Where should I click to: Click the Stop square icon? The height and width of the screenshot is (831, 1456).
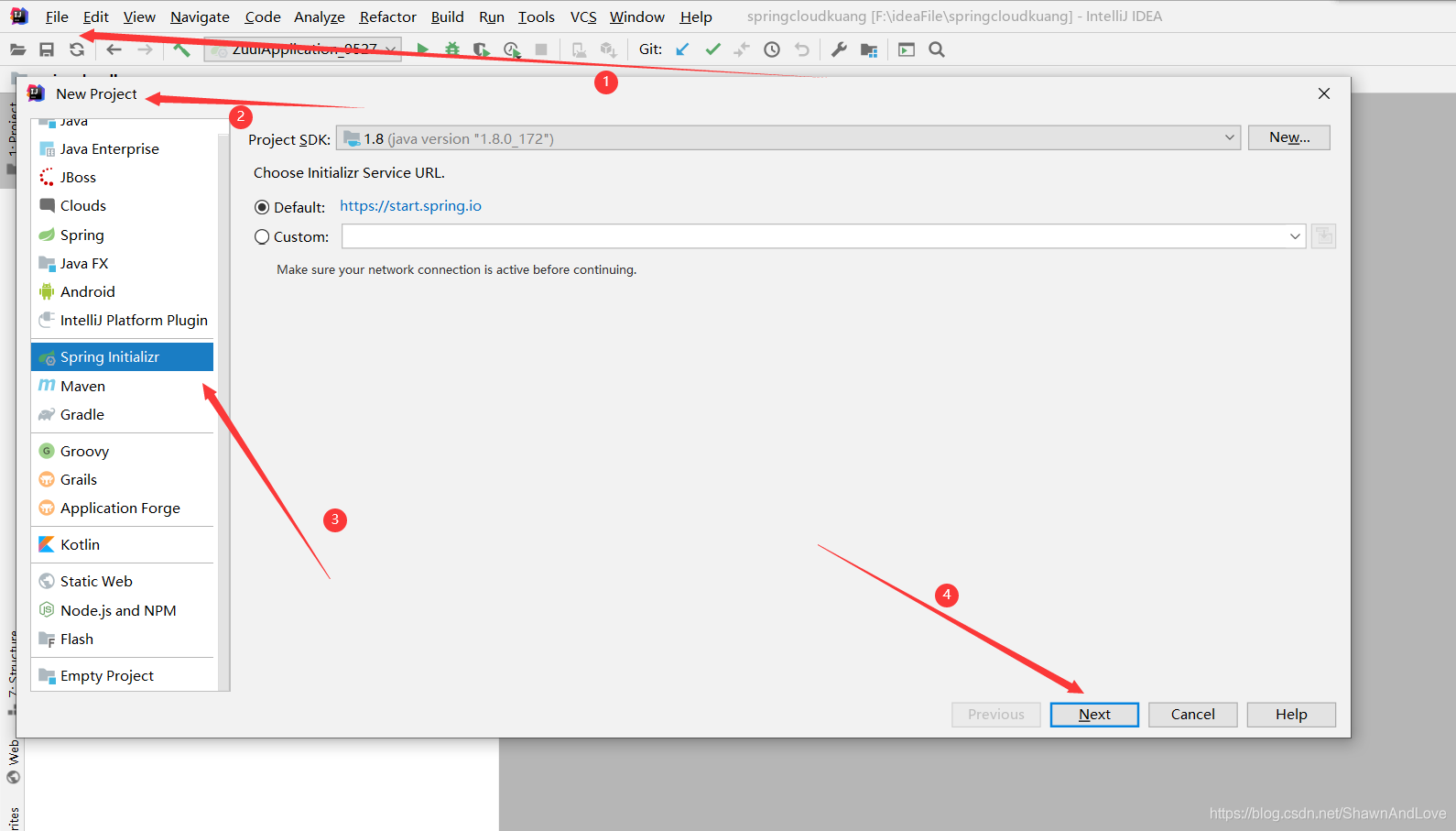[x=541, y=49]
